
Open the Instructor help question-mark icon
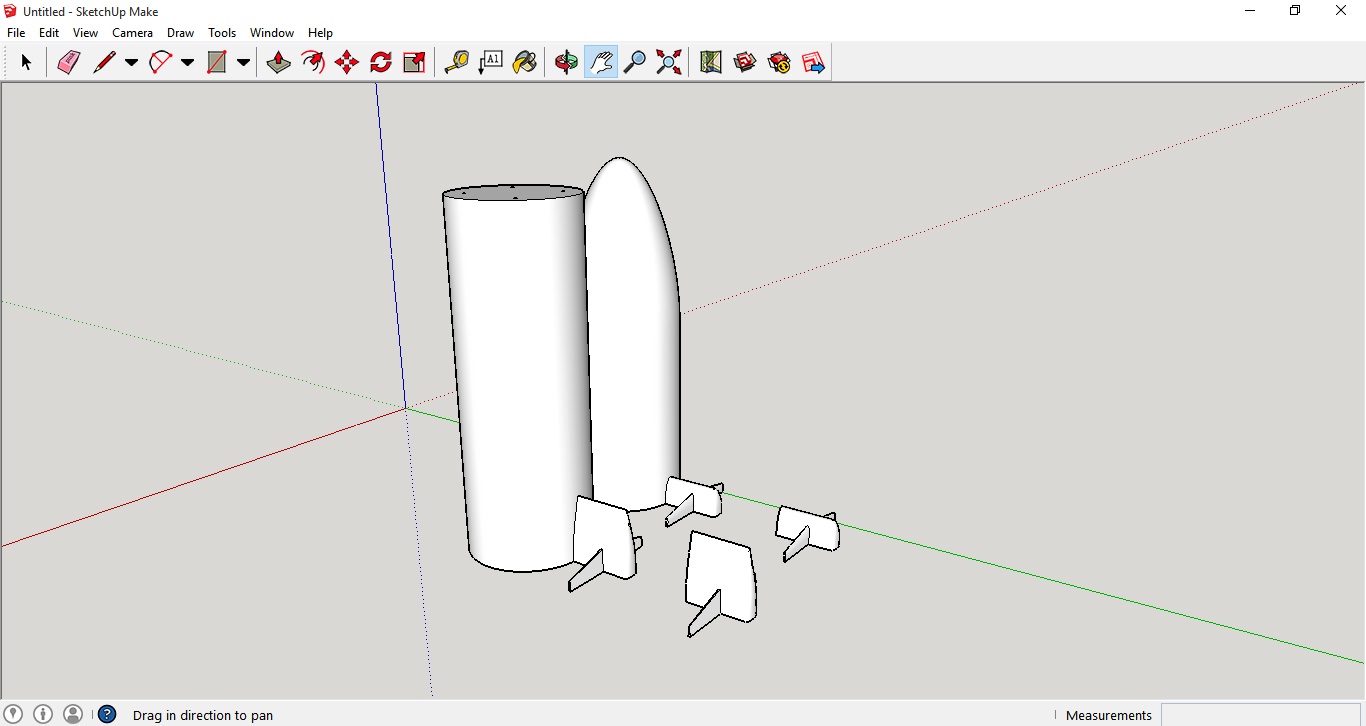pos(107,714)
